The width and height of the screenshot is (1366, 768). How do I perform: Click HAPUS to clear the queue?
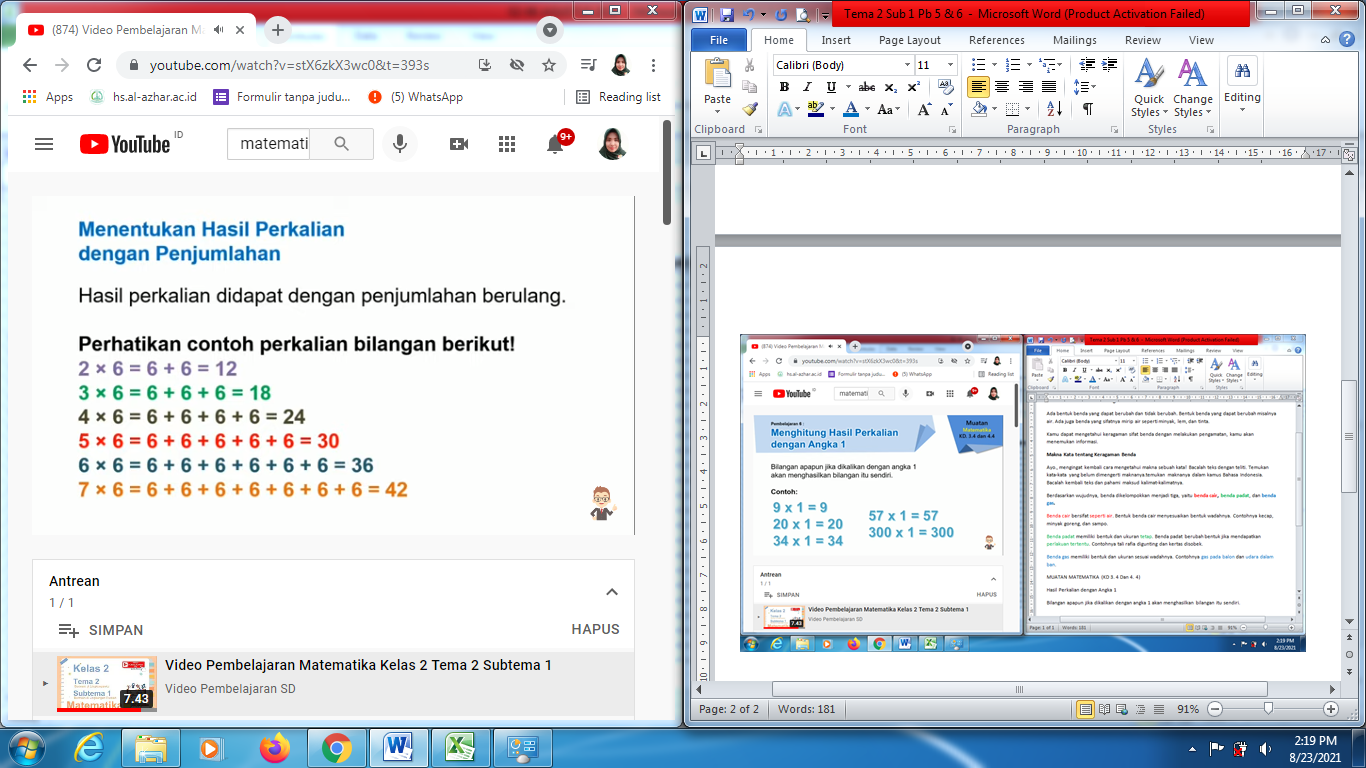click(x=595, y=630)
